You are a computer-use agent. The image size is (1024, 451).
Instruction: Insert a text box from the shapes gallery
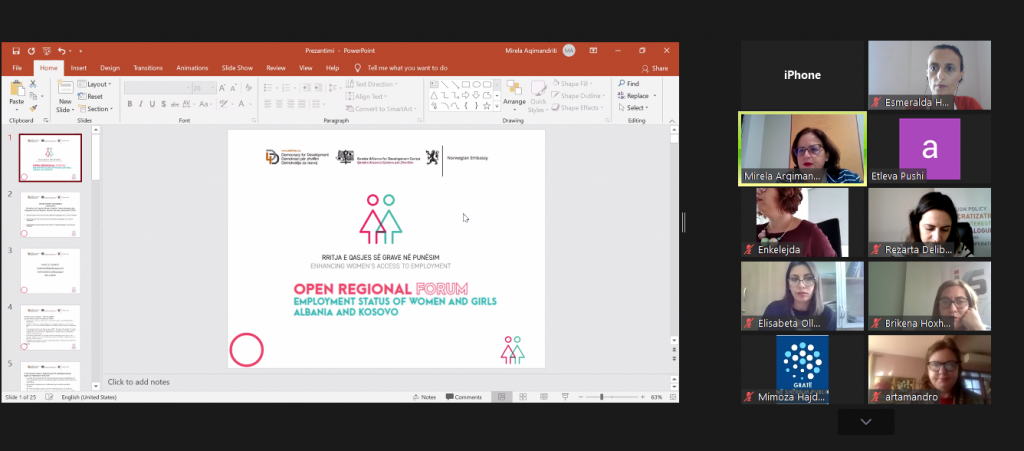pyautogui.click(x=434, y=84)
